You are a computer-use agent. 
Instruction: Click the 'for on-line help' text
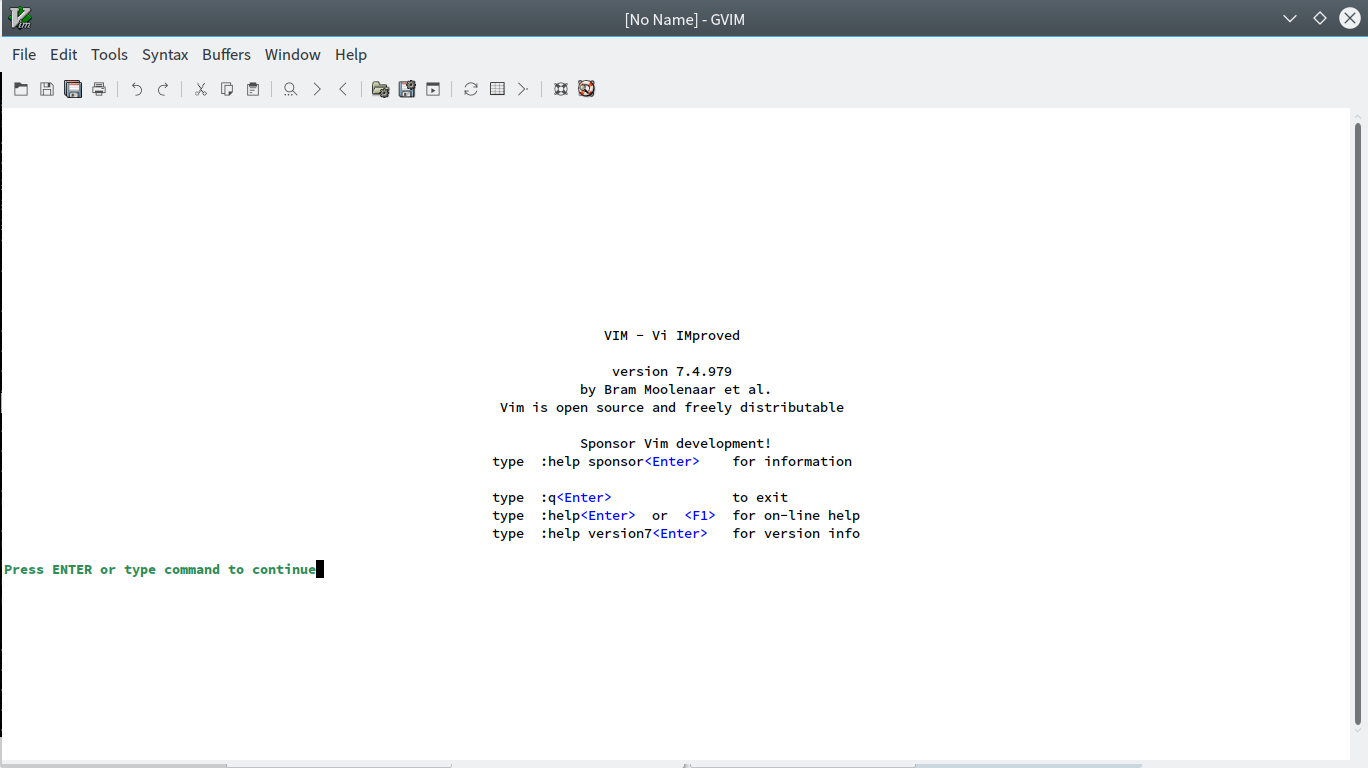[796, 516]
